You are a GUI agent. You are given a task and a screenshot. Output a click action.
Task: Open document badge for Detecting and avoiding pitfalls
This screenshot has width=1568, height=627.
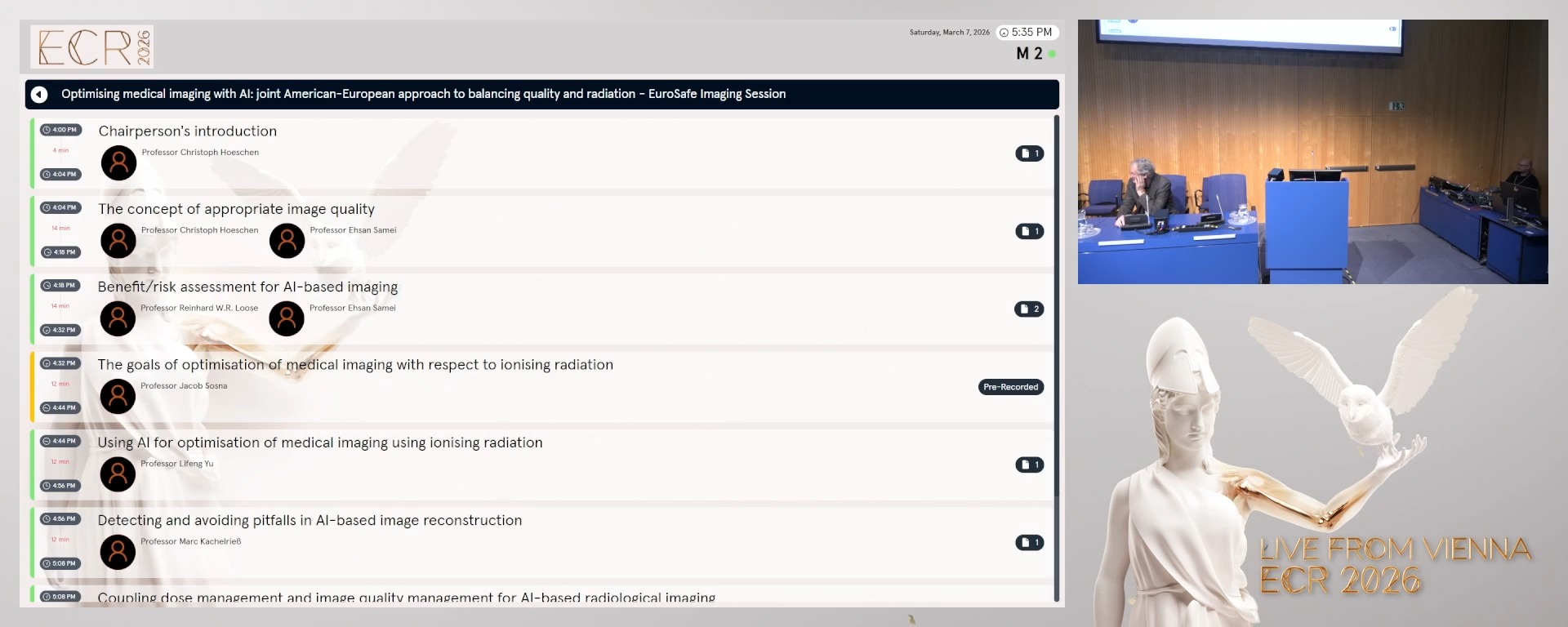click(1029, 543)
